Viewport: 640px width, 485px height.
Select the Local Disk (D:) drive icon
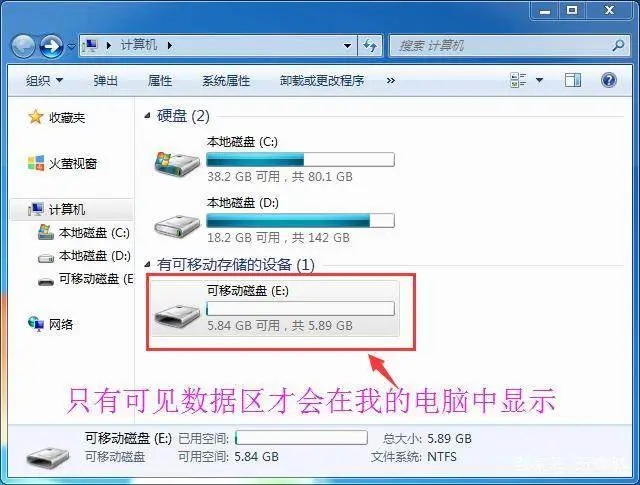coord(177,225)
